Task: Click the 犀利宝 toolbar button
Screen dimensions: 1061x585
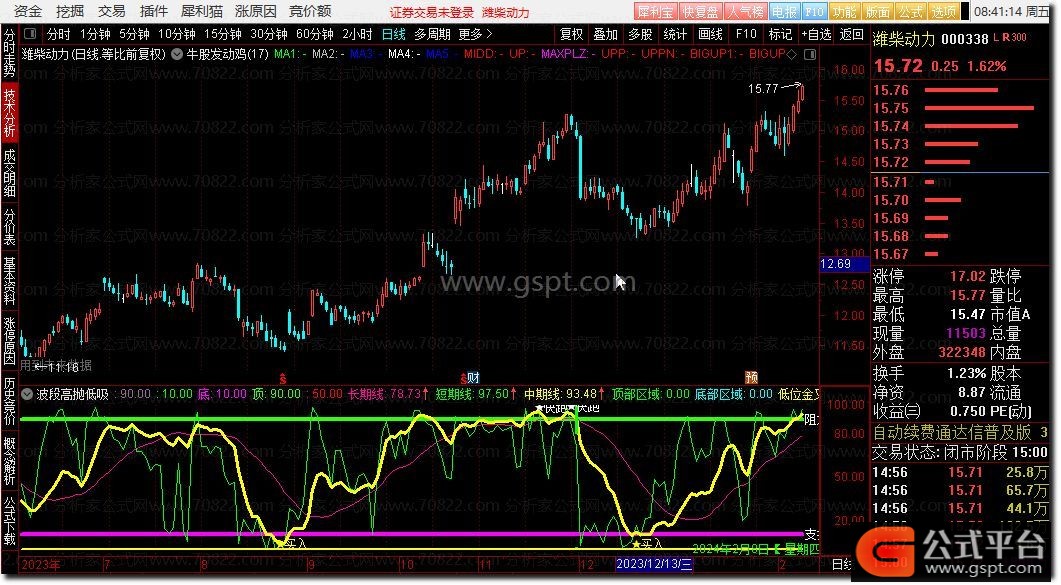Action: pyautogui.click(x=656, y=11)
